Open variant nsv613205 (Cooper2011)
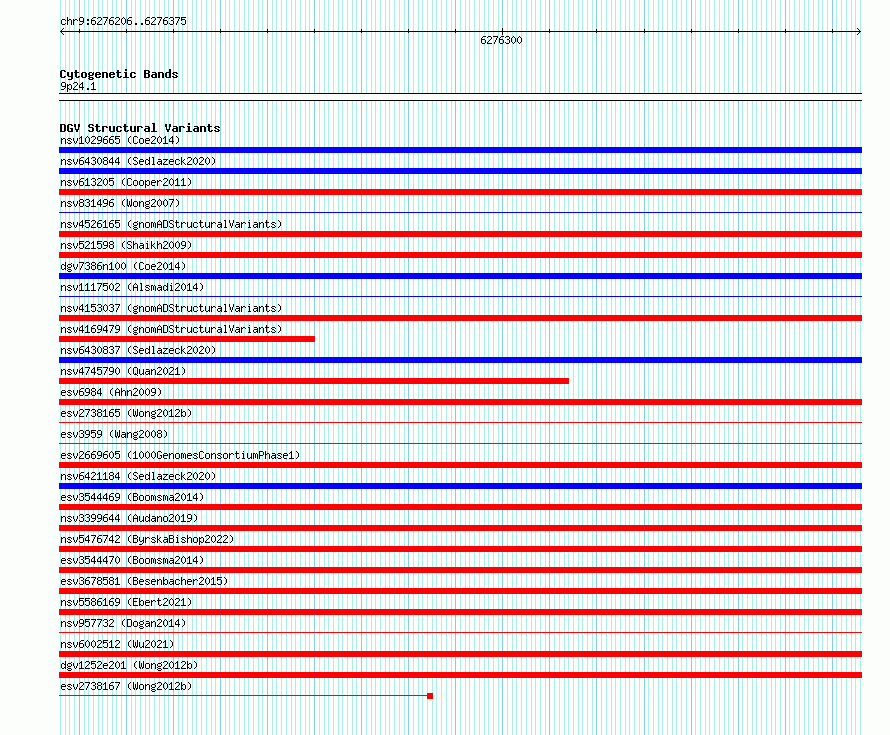Image resolution: width=890 pixels, height=735 pixels. [x=126, y=182]
